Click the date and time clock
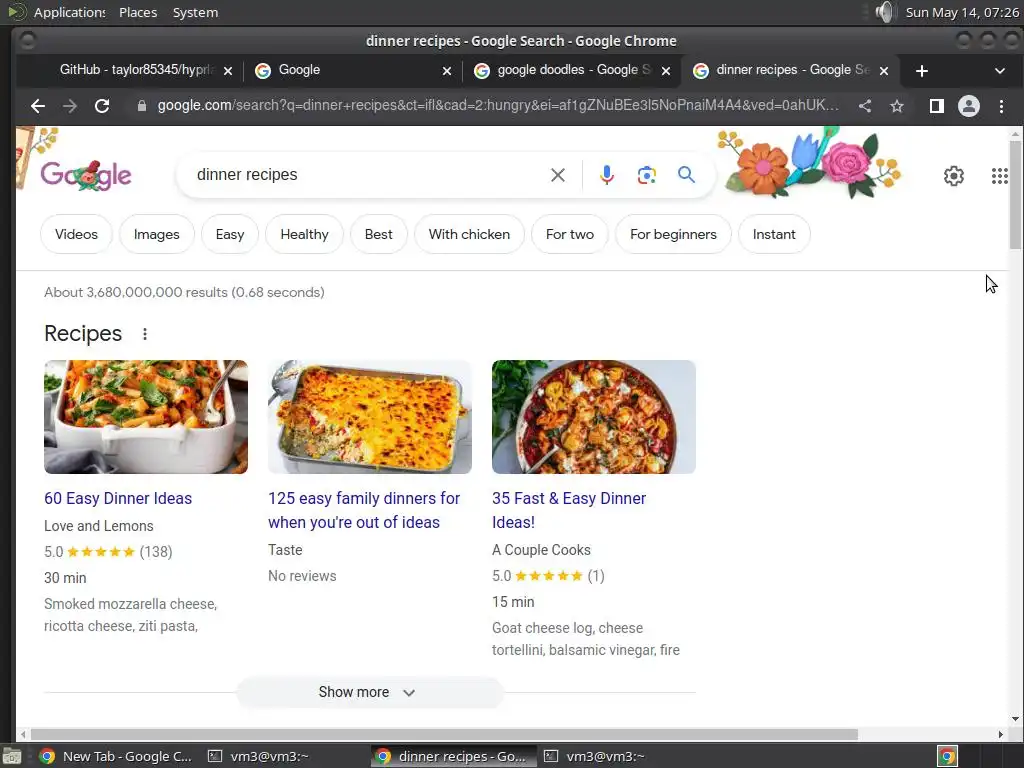 961,12
